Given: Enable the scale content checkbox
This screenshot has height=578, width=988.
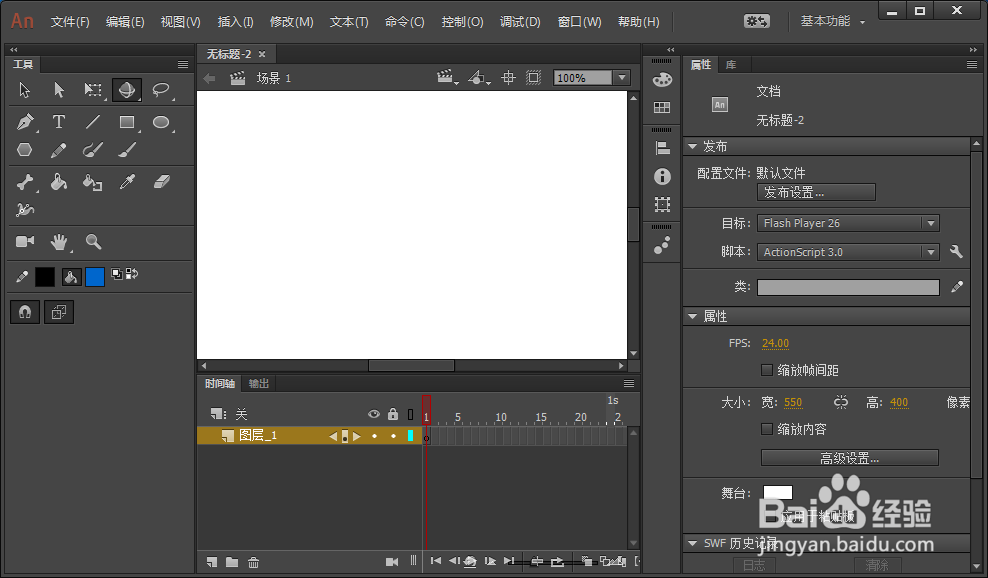Looking at the screenshot, I should pos(767,429).
